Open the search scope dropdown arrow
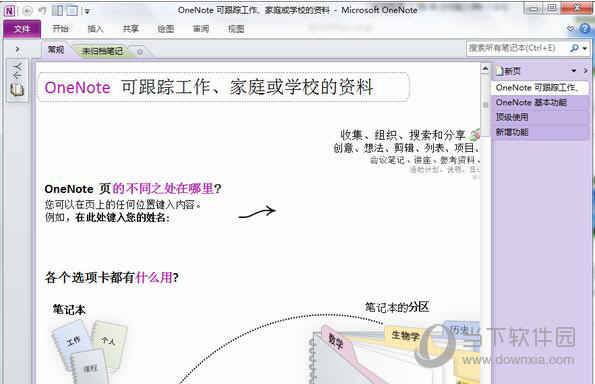This screenshot has height=384, width=595. point(585,49)
